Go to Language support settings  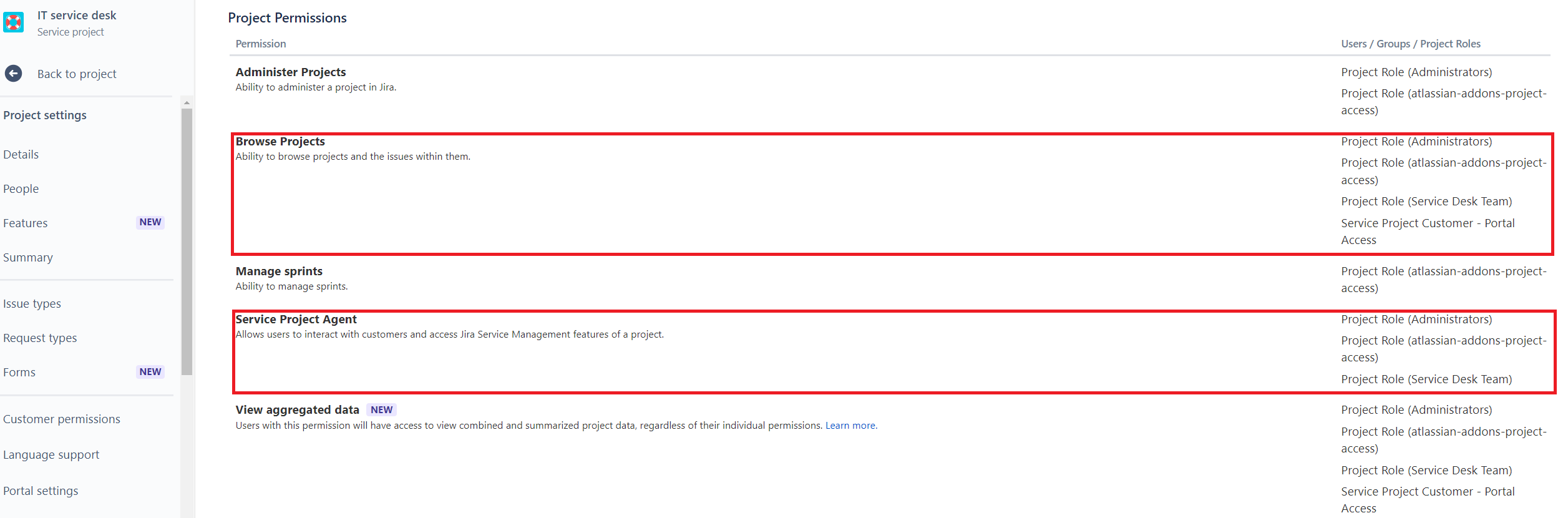click(51, 455)
